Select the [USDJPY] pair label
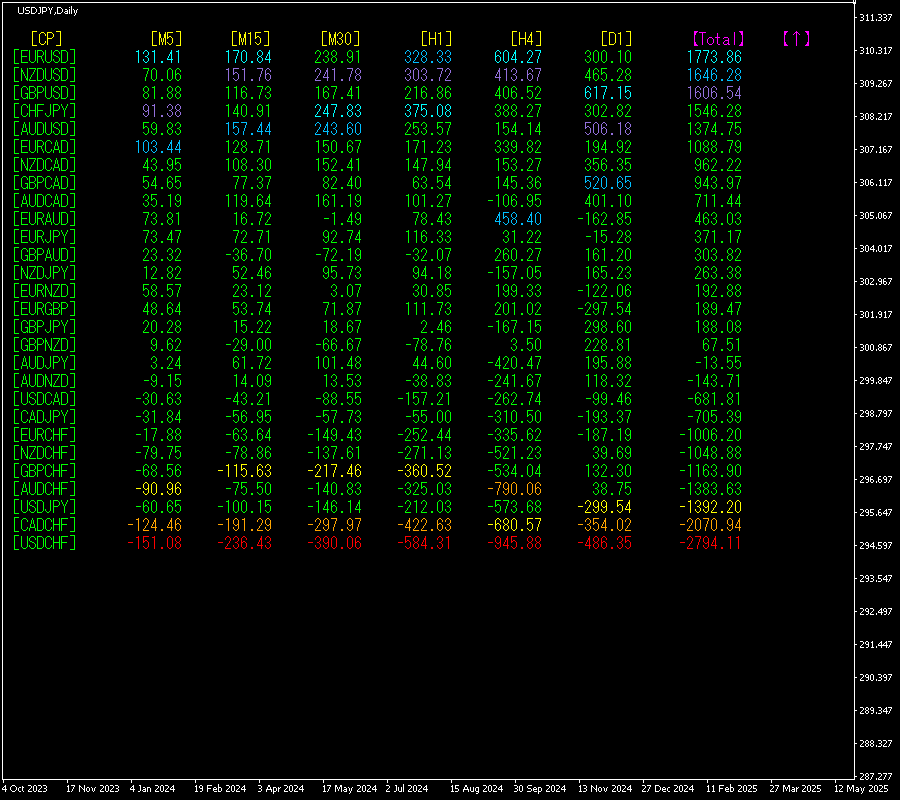 (44, 507)
